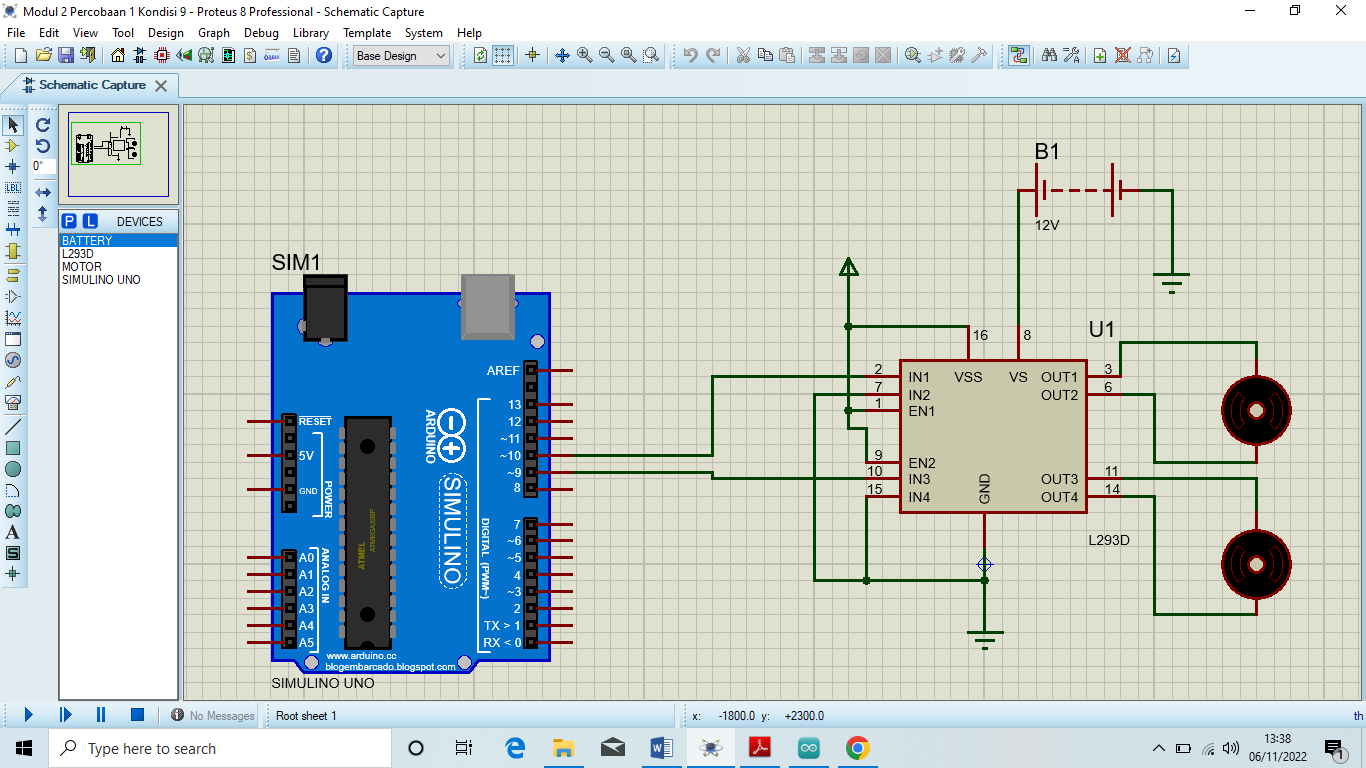1366x768 pixels.
Task: Create a new project with New icon
Action: 21,56
